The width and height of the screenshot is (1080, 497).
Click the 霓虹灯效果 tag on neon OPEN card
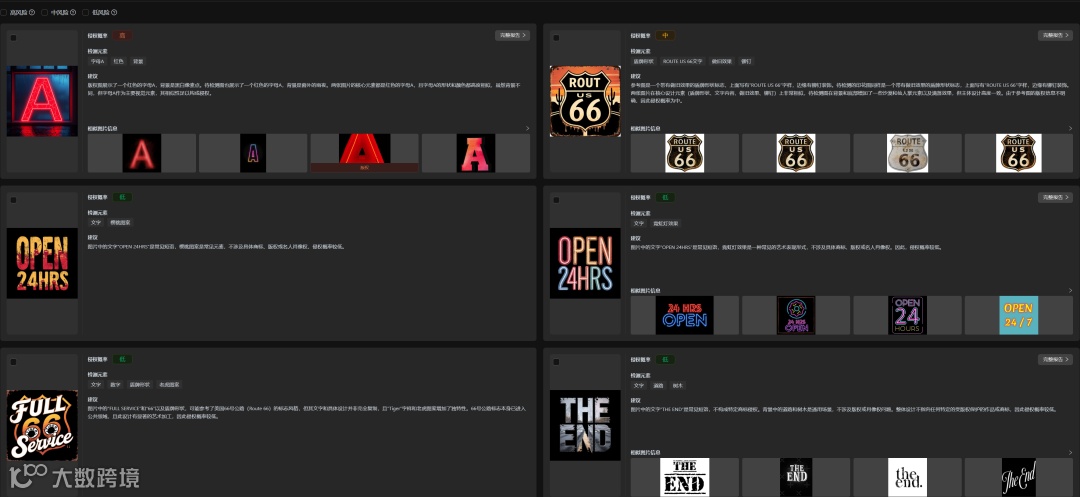click(x=666, y=223)
